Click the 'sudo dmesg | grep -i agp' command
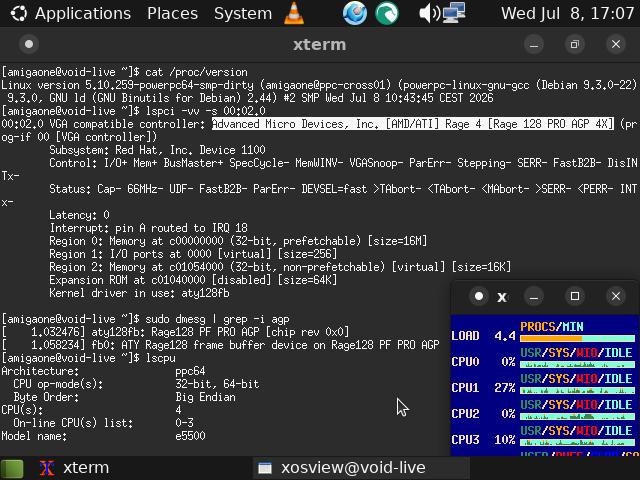 (218, 319)
